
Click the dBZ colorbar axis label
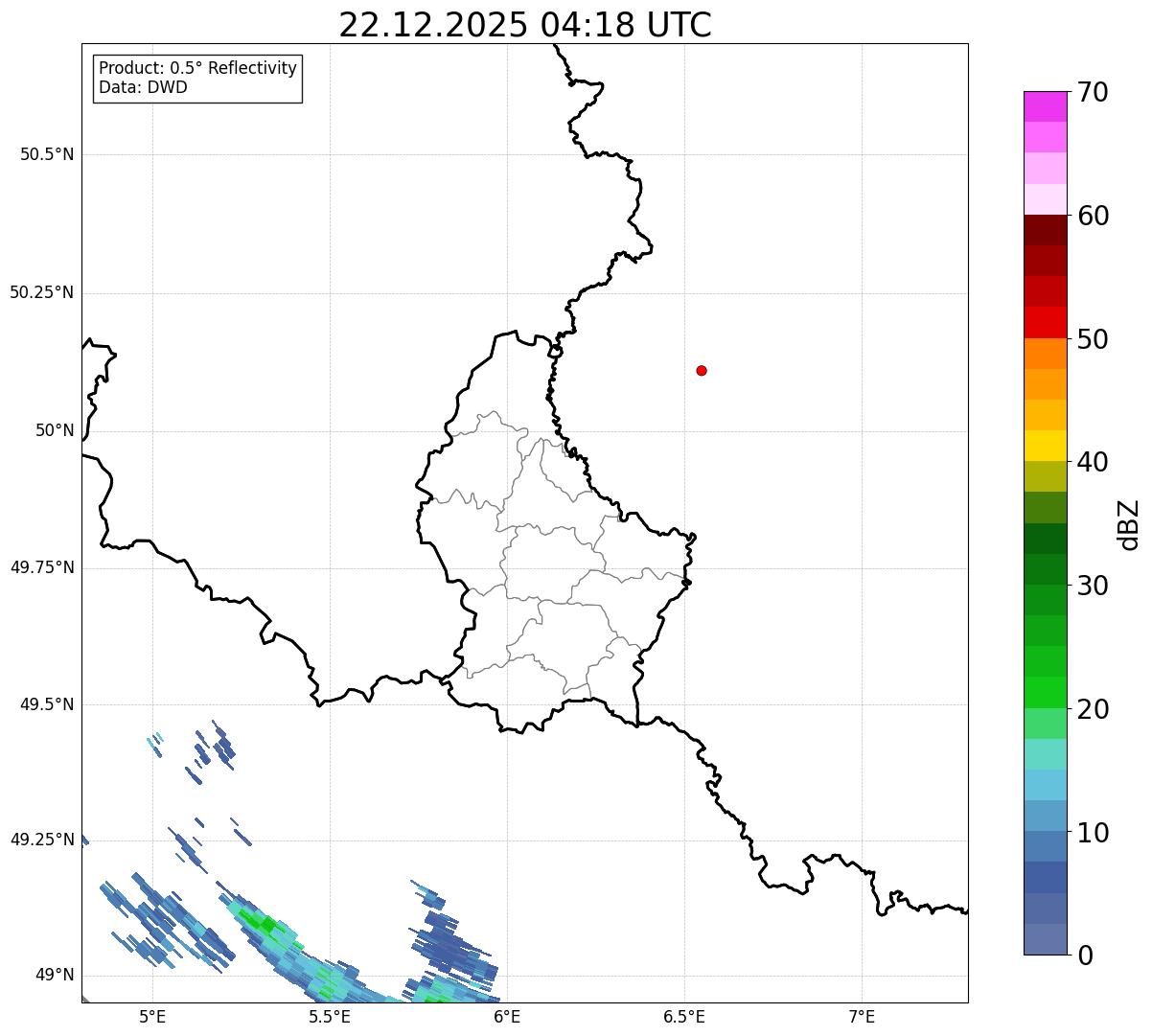coord(1129,524)
